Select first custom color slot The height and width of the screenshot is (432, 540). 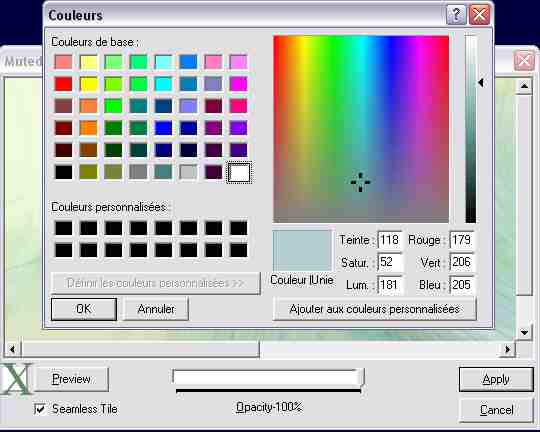64,228
